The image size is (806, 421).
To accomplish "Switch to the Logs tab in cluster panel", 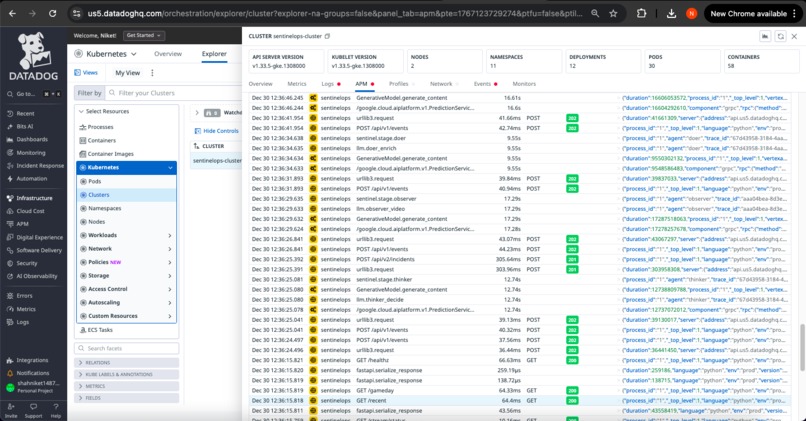I will click(328, 84).
